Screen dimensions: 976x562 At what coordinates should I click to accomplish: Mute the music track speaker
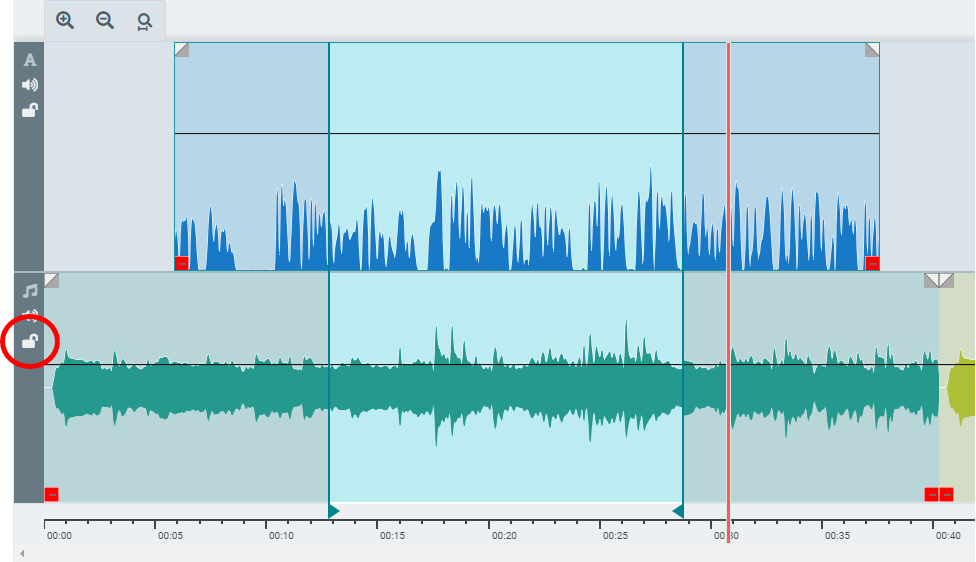click(x=30, y=314)
